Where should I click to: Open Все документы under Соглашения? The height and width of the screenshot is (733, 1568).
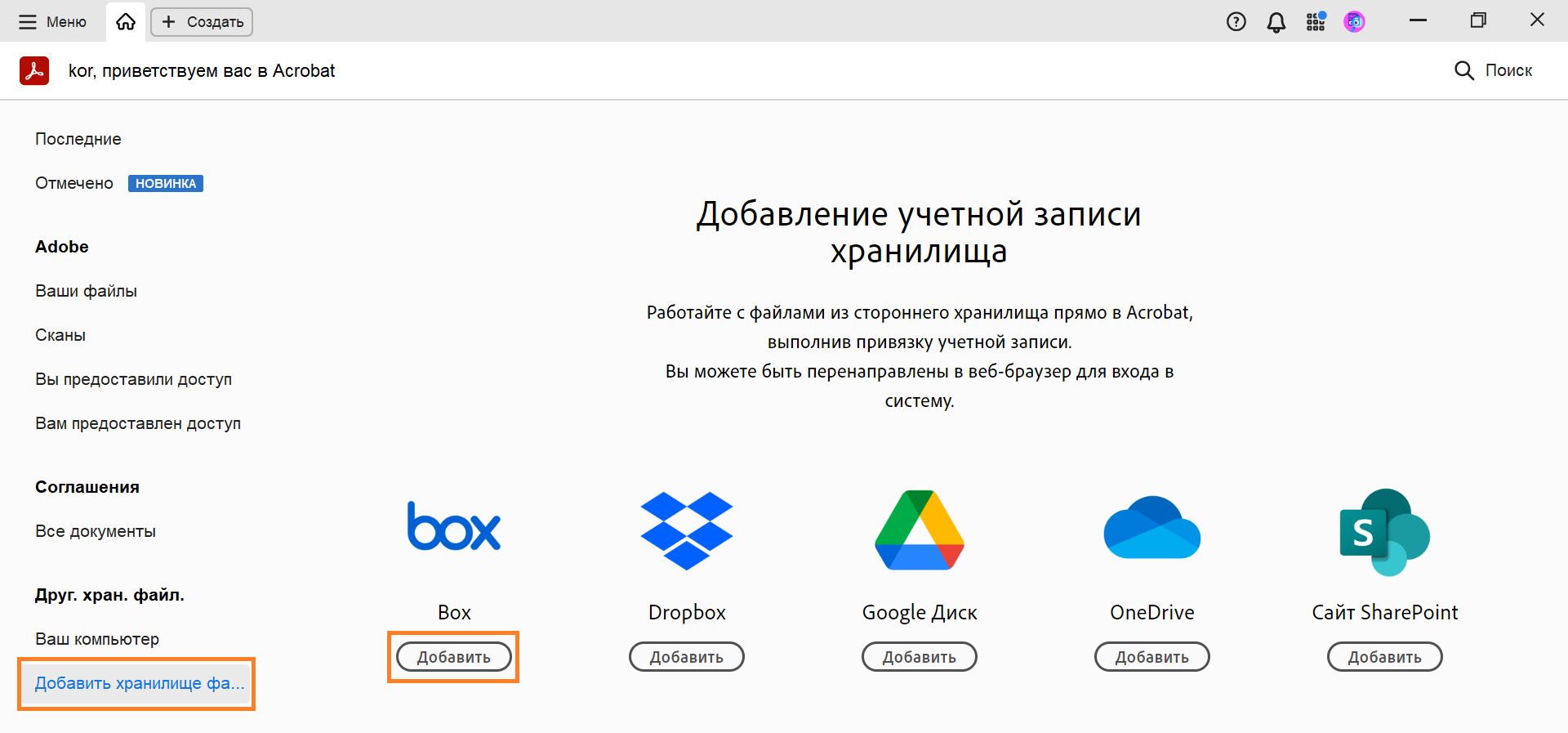pyautogui.click(x=96, y=531)
